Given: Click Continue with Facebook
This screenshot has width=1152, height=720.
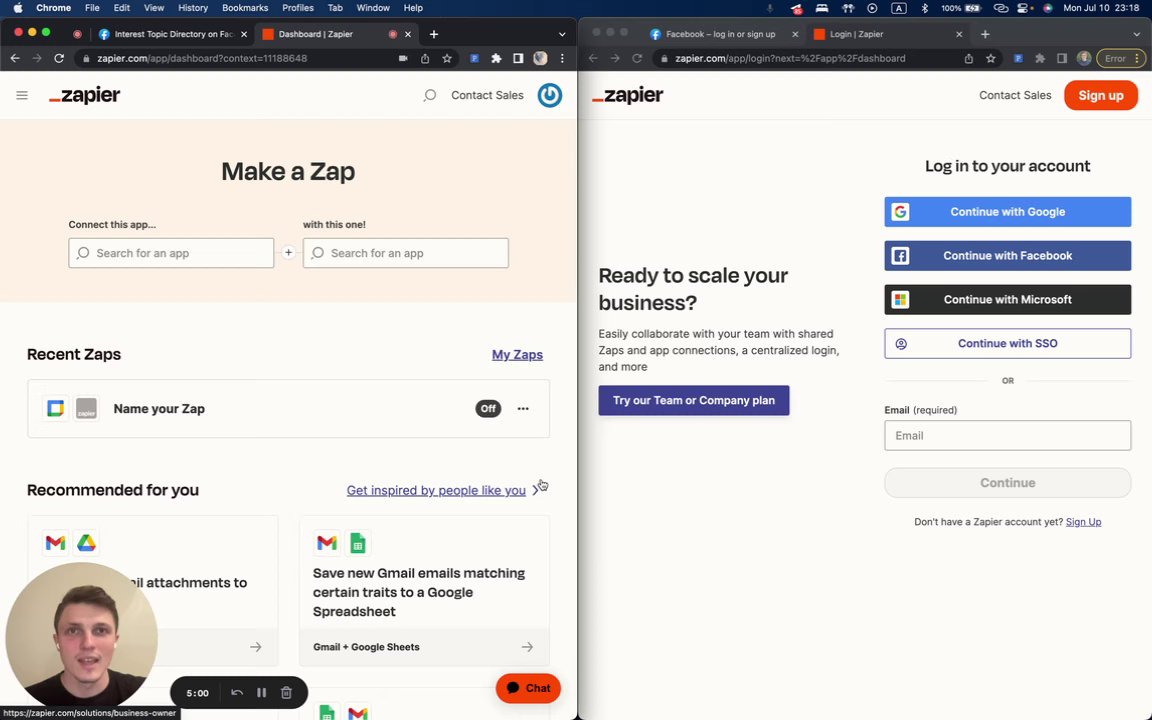Looking at the screenshot, I should (1007, 256).
